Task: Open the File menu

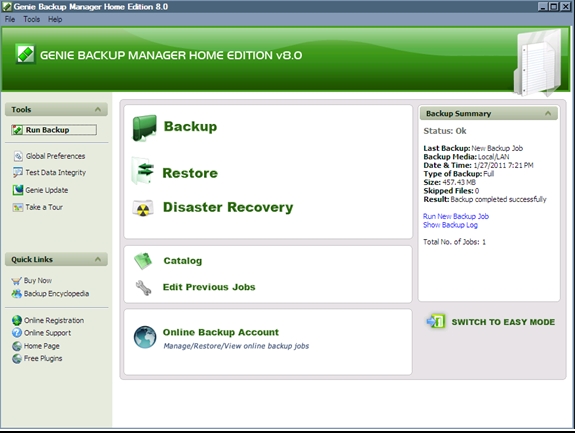Action: pyautogui.click(x=10, y=19)
